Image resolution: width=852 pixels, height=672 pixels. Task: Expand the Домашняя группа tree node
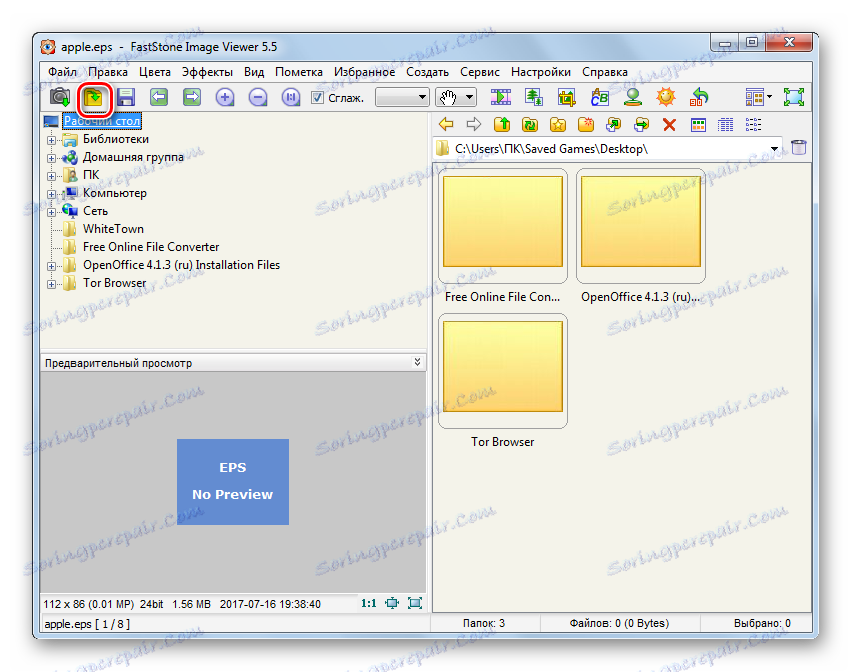(x=51, y=158)
